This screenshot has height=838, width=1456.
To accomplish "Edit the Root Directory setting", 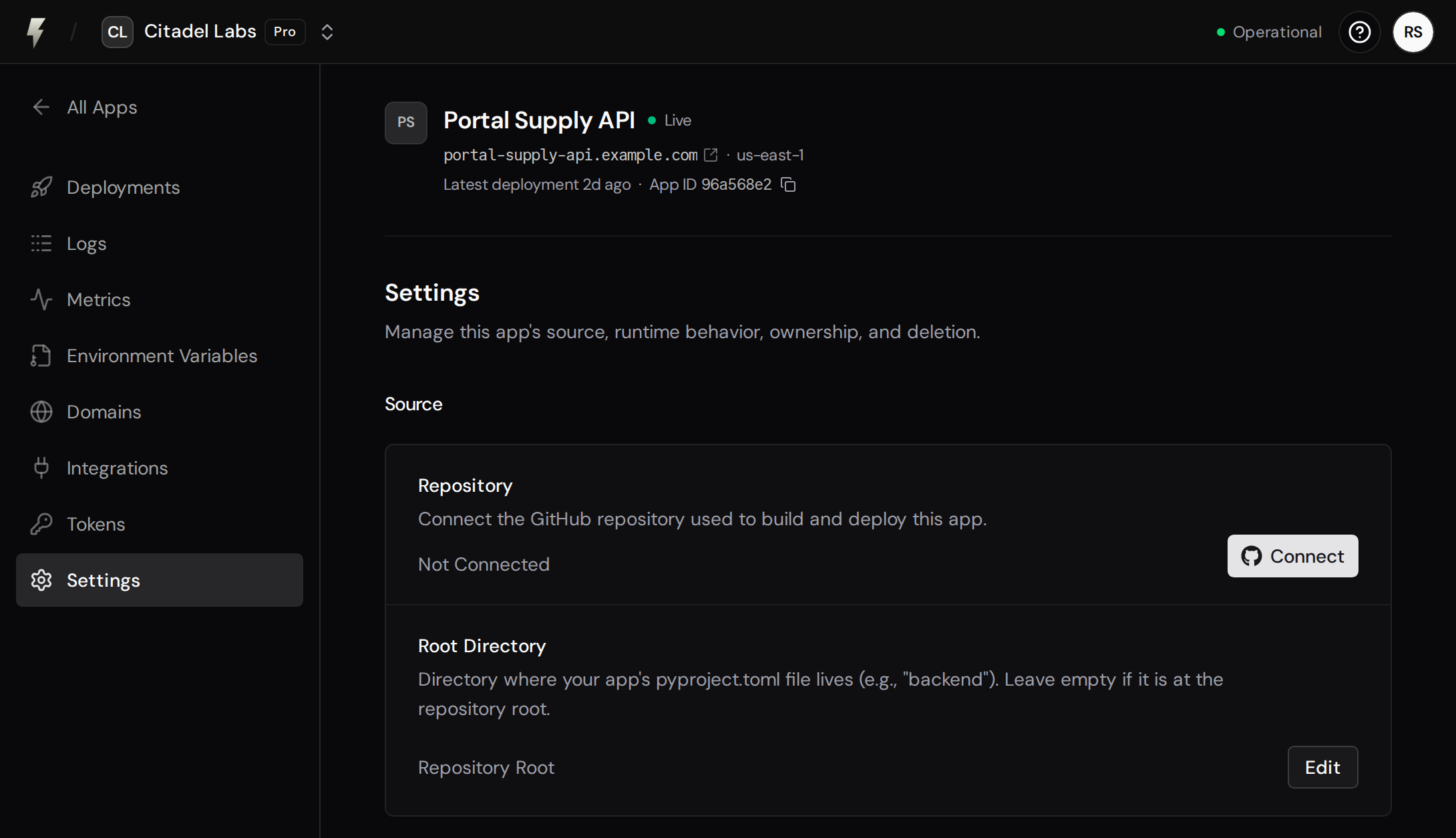I will coord(1323,767).
